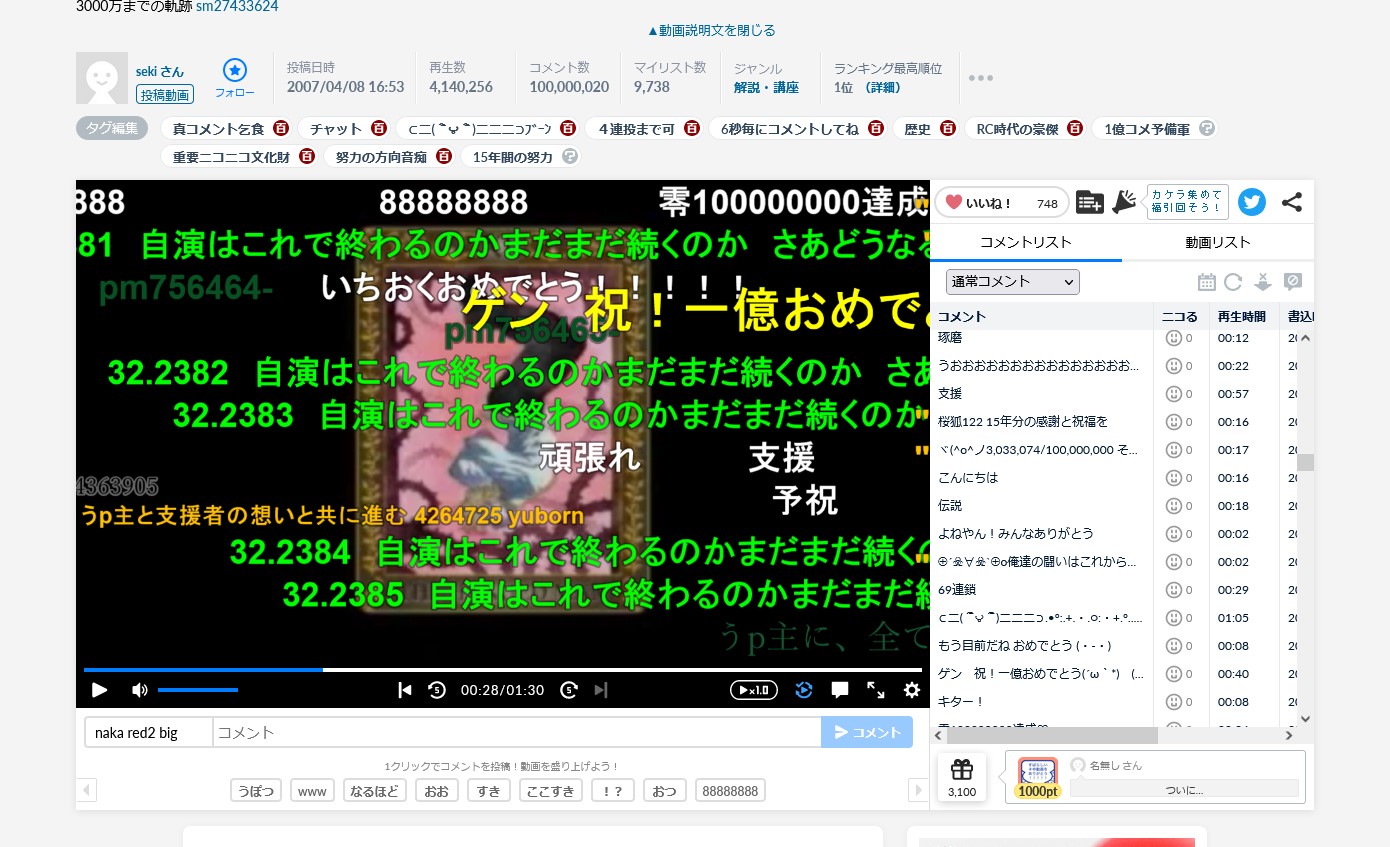Add video to mylist folder icon
The height and width of the screenshot is (847, 1390).
1090,203
